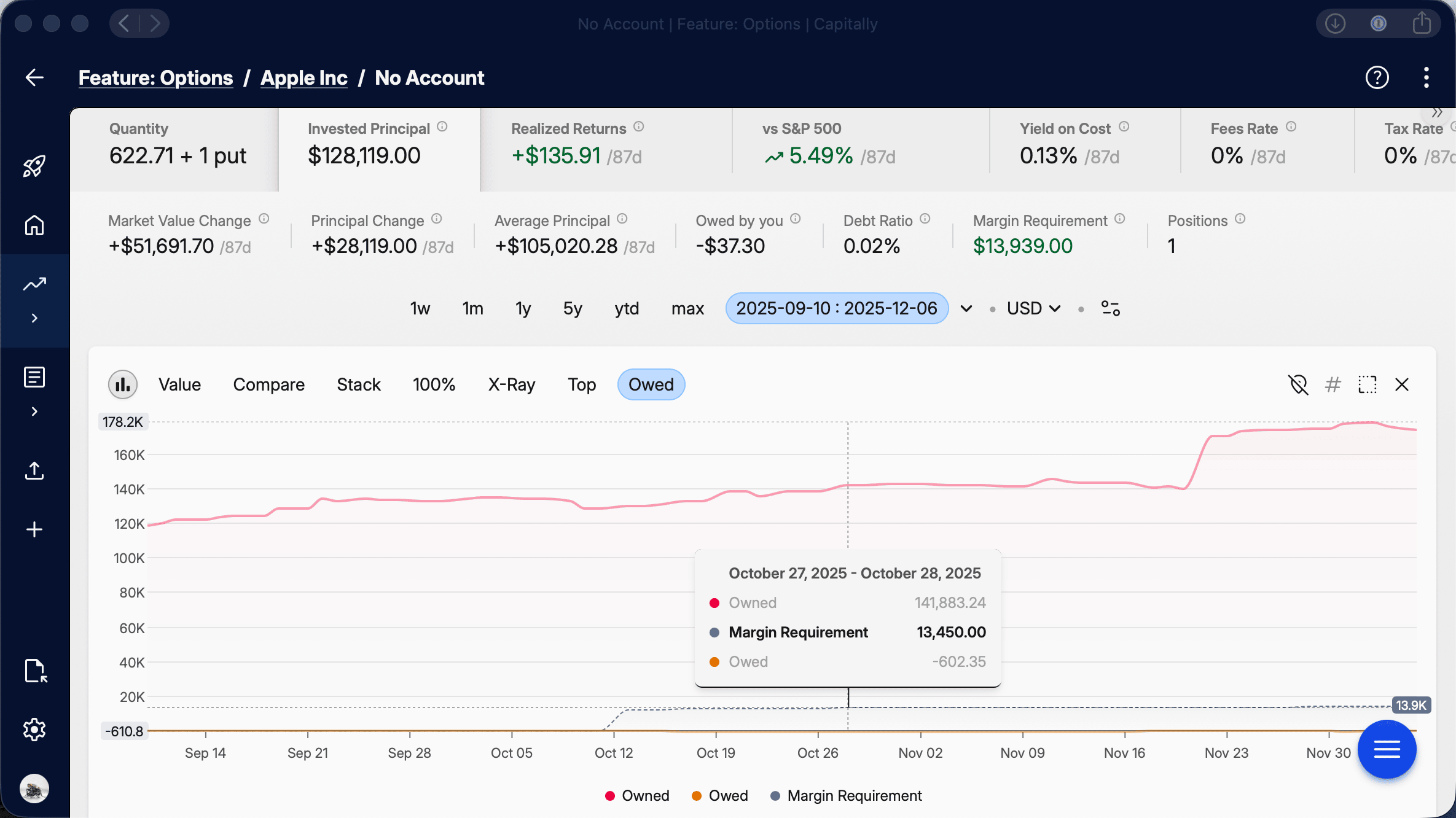The width and height of the screenshot is (1456, 818).
Task: Expand the sidebar chevron under trending icon
Action: (34, 318)
